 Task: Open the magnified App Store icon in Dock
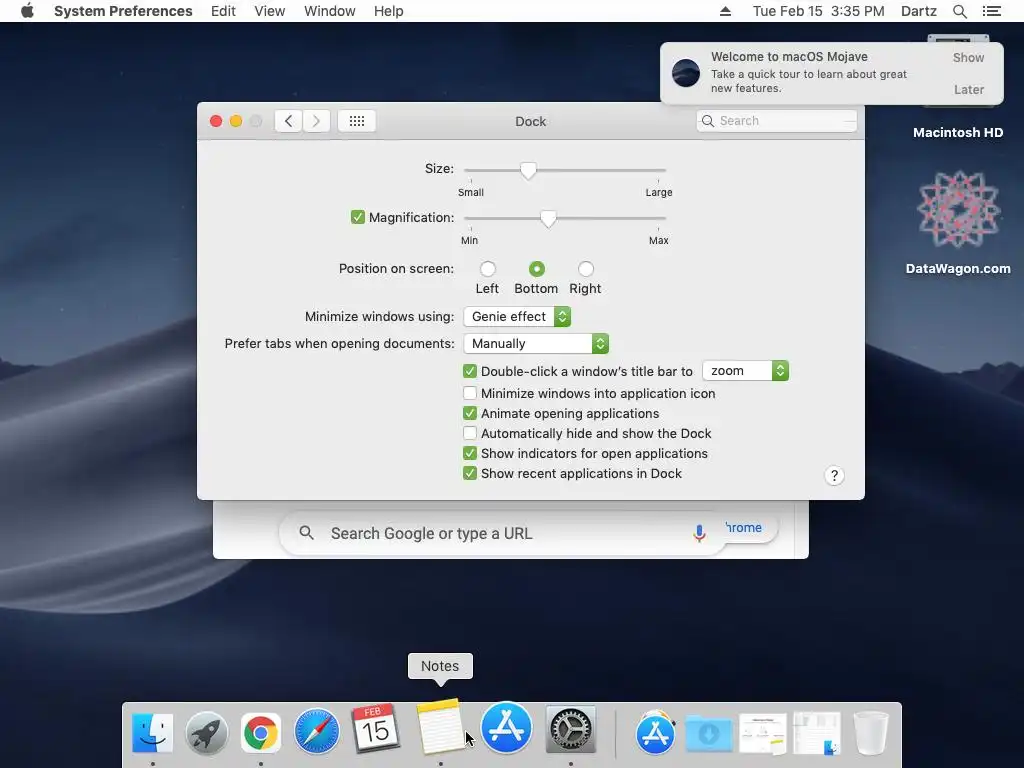point(506,727)
